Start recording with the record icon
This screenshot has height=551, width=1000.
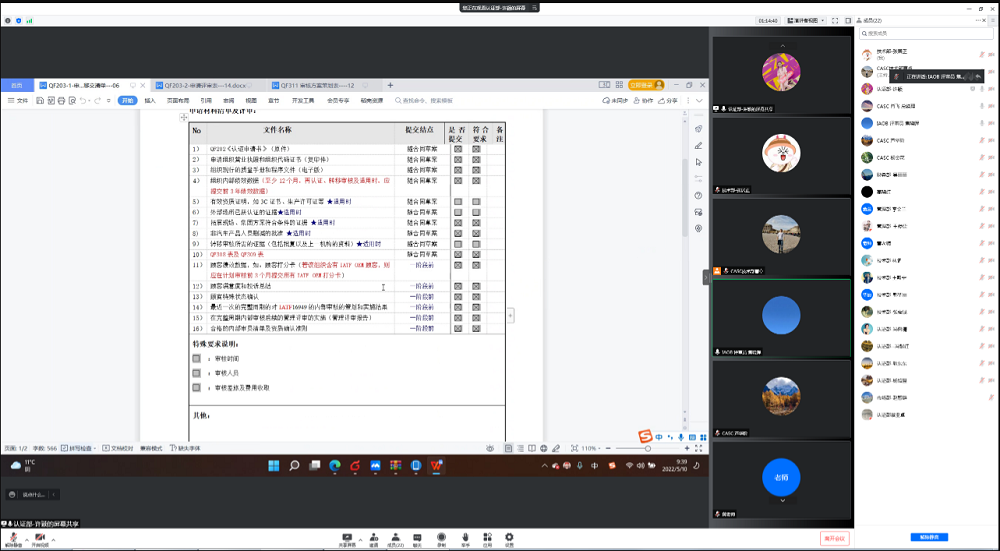(441, 540)
